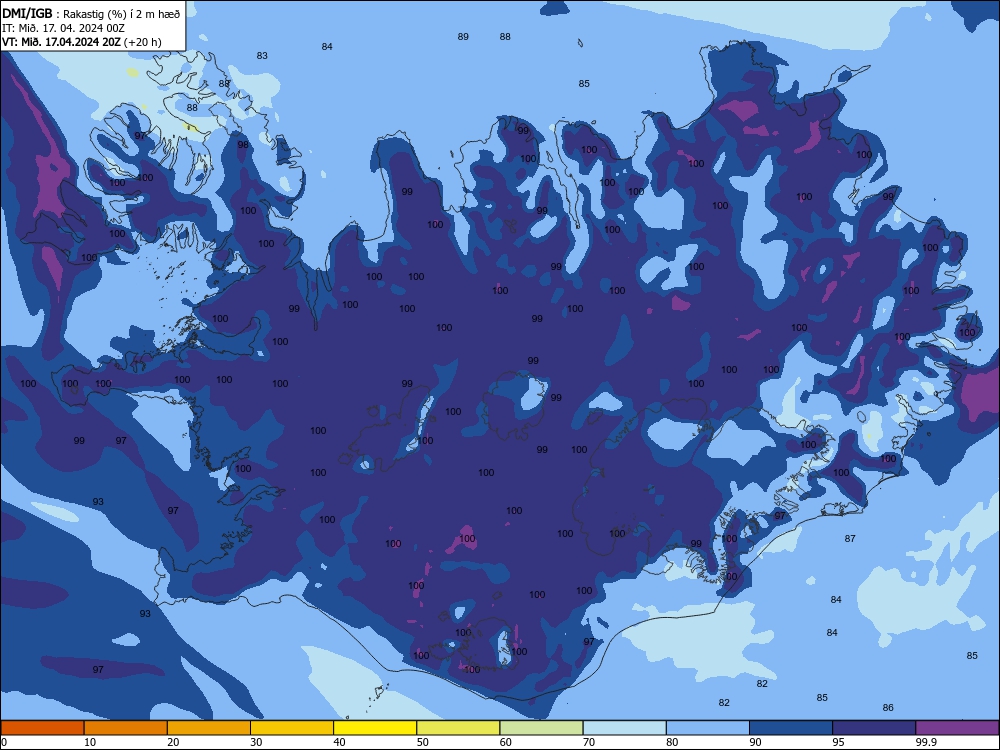Select the orange 10–20 legend swatch
Image resolution: width=1000 pixels, height=750 pixels.
pos(126,728)
